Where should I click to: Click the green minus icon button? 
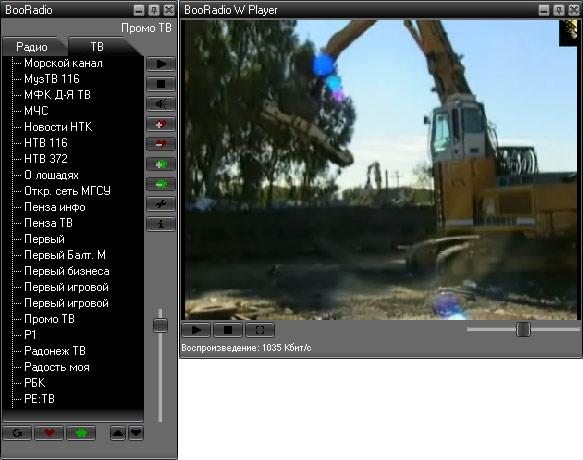pyautogui.click(x=161, y=184)
